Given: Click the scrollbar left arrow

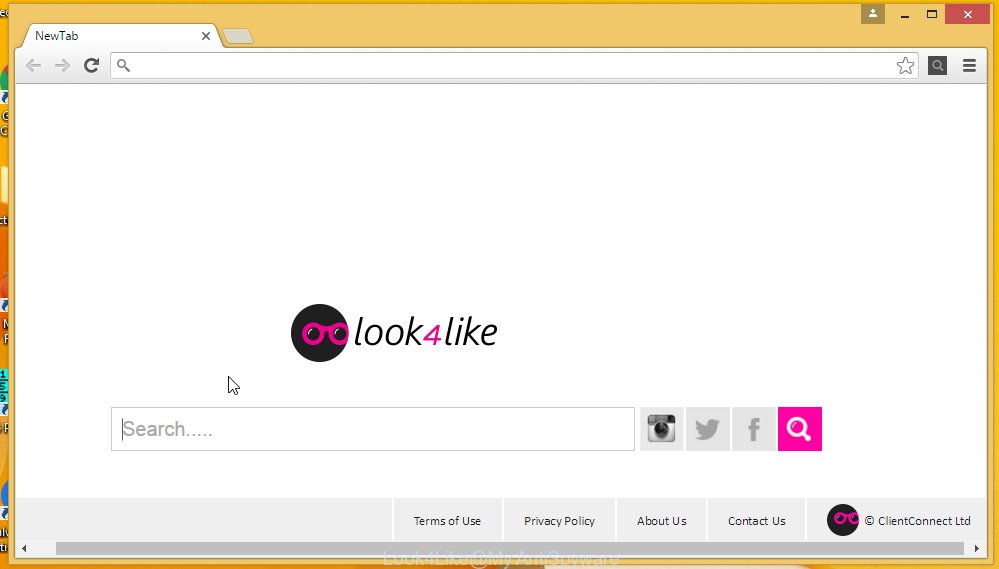Looking at the screenshot, I should tap(24, 548).
